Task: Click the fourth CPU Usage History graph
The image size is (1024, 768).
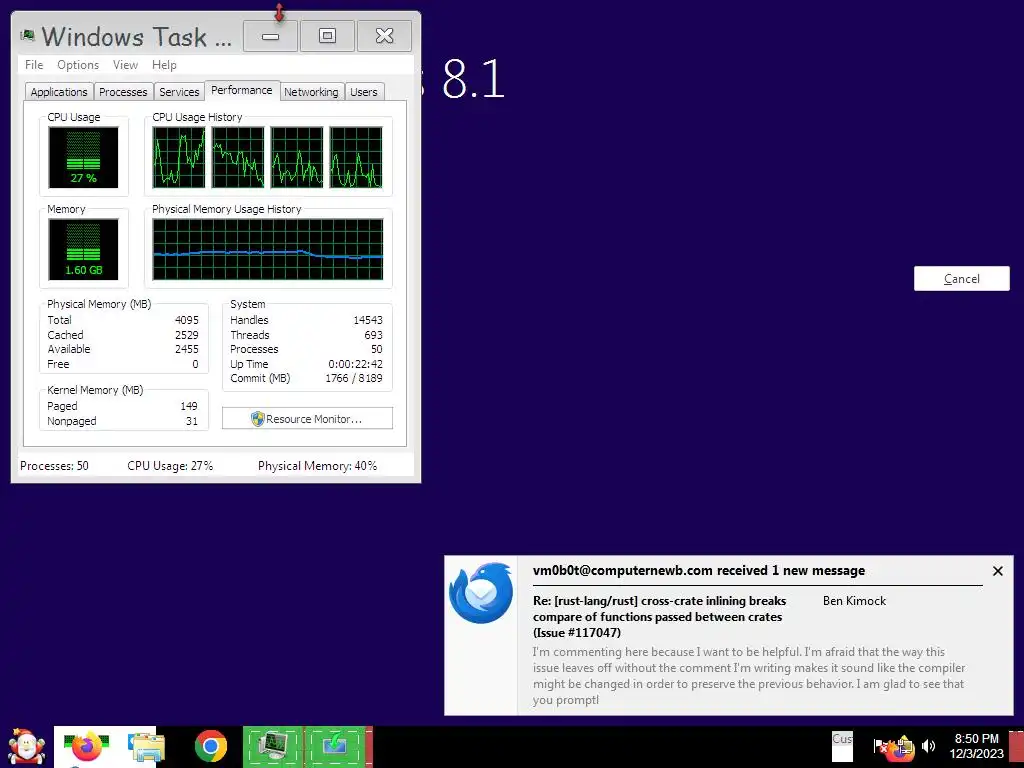Action: click(x=355, y=157)
